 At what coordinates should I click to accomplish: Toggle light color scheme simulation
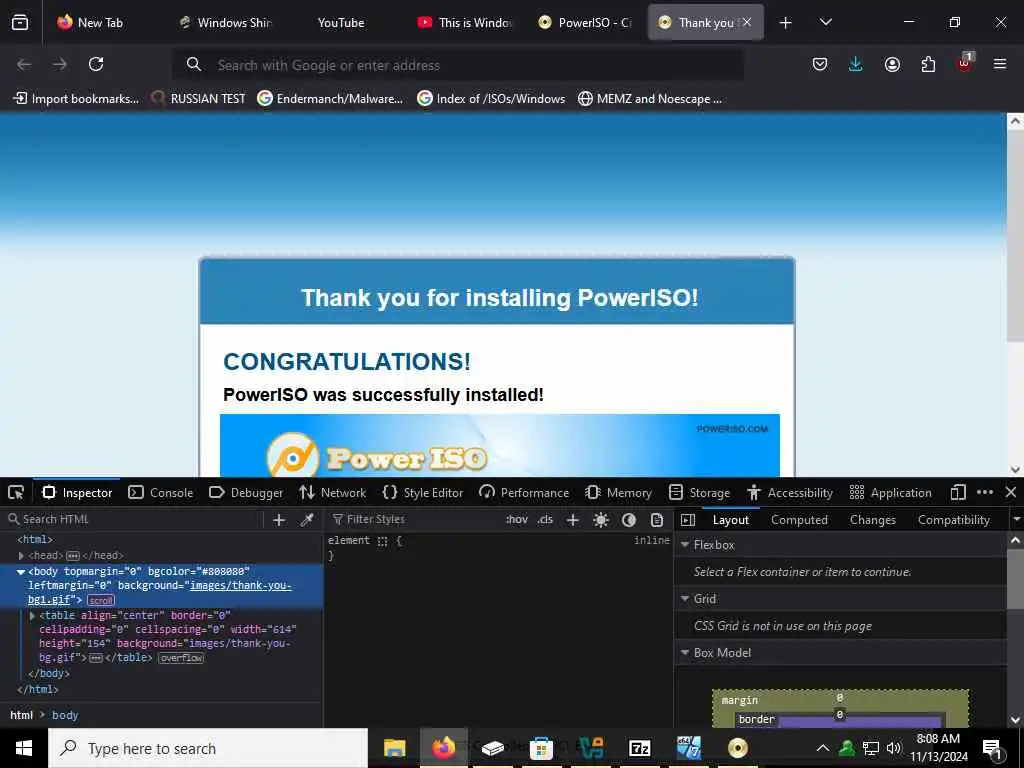coord(601,520)
